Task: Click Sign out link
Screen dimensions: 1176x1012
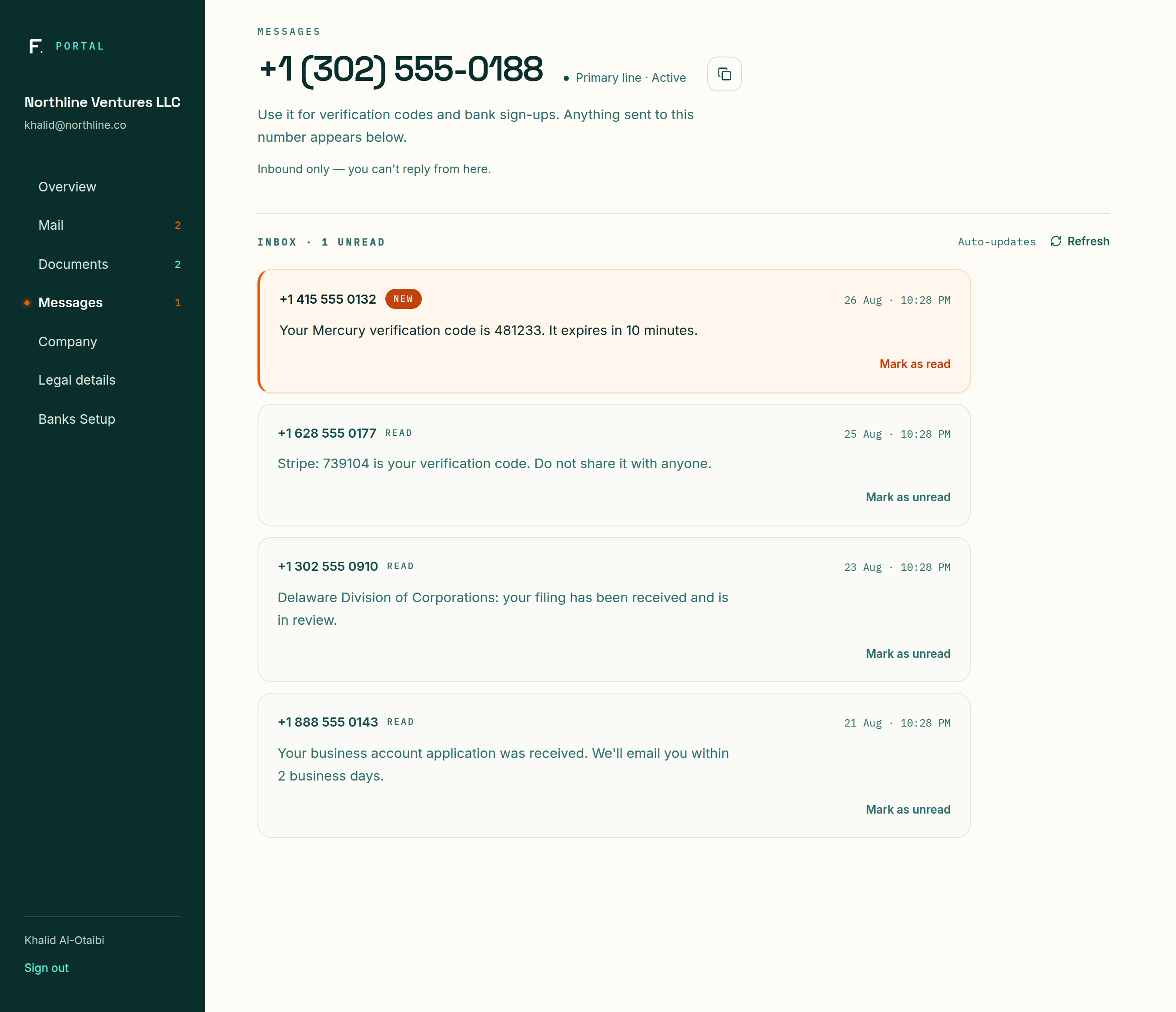Action: pos(47,968)
